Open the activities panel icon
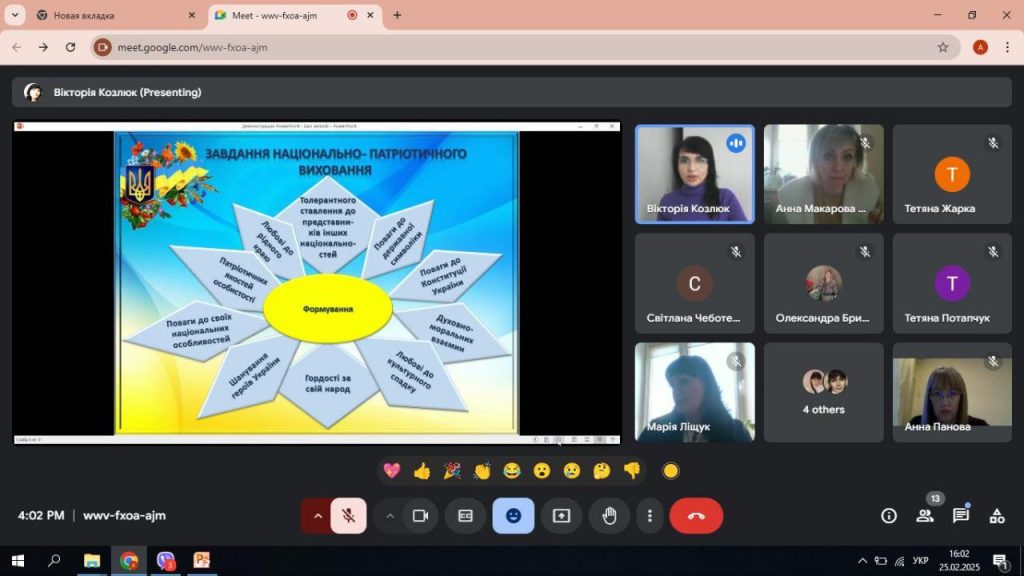 tap(997, 516)
